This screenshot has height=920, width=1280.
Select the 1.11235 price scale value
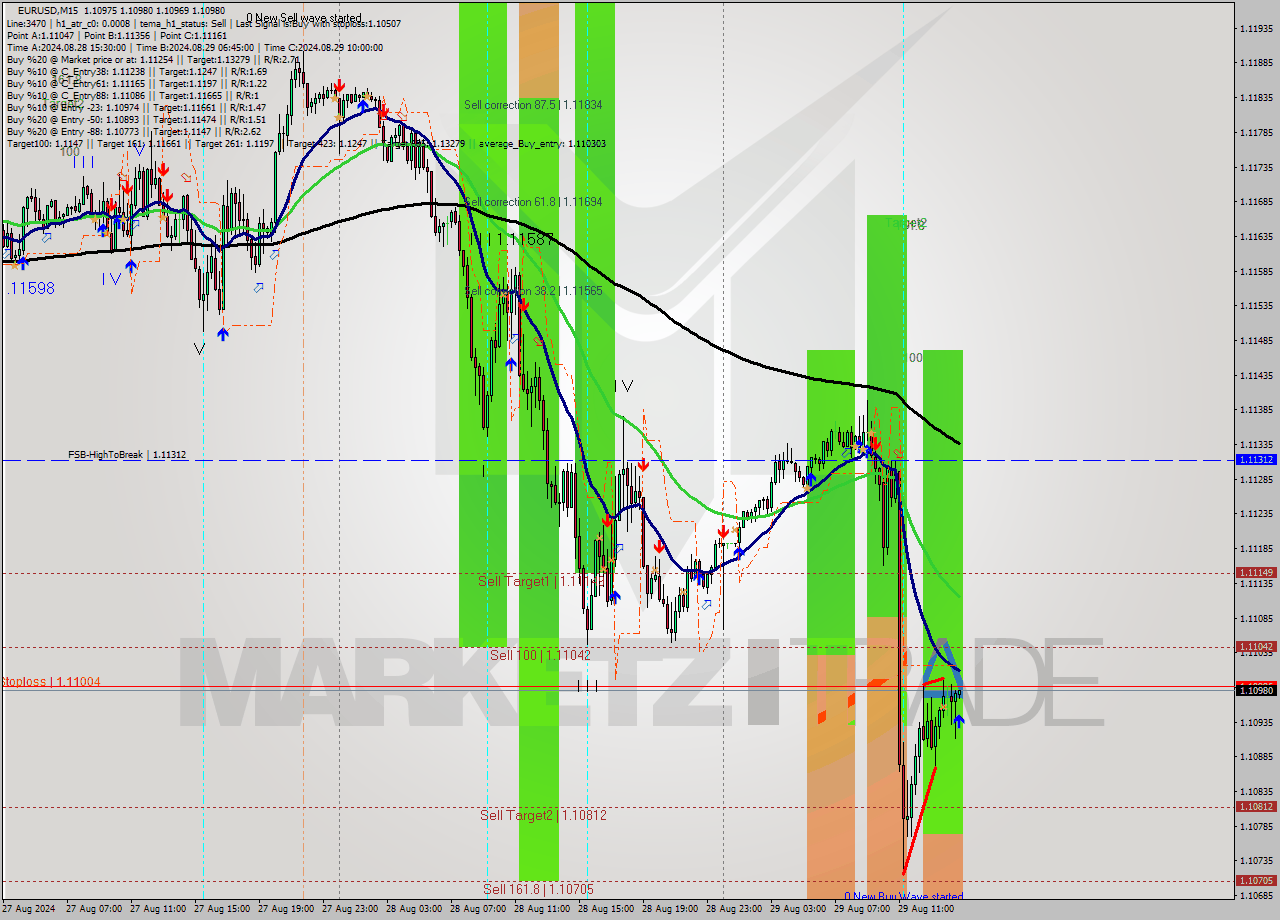click(1256, 513)
